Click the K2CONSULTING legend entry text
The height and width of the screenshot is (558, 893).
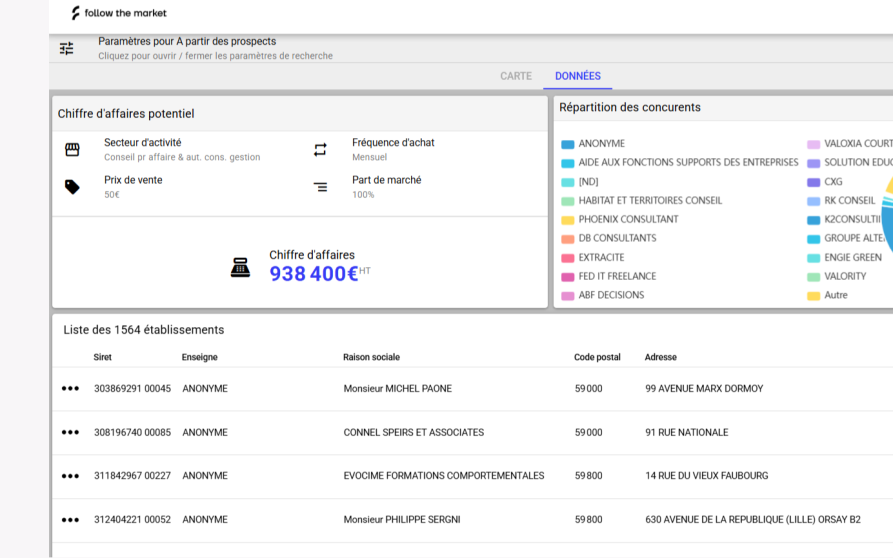(x=852, y=219)
